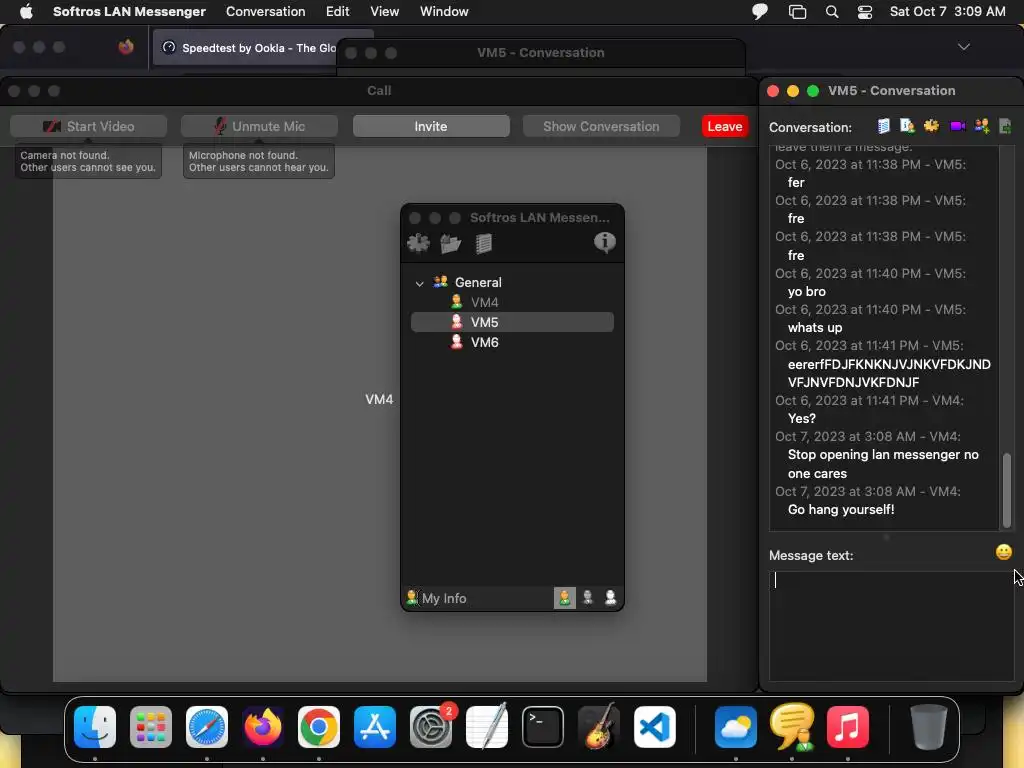Click the General group people icon

click(x=441, y=282)
